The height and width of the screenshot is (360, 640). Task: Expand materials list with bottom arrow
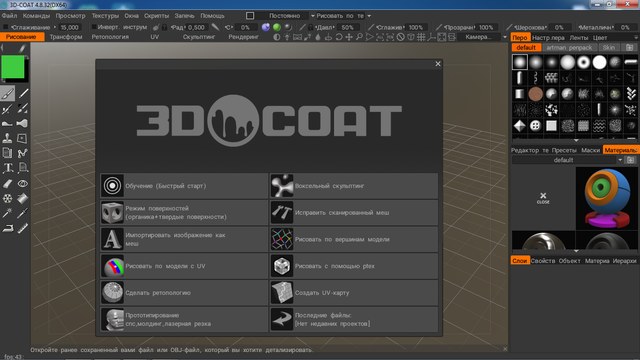click(576, 251)
